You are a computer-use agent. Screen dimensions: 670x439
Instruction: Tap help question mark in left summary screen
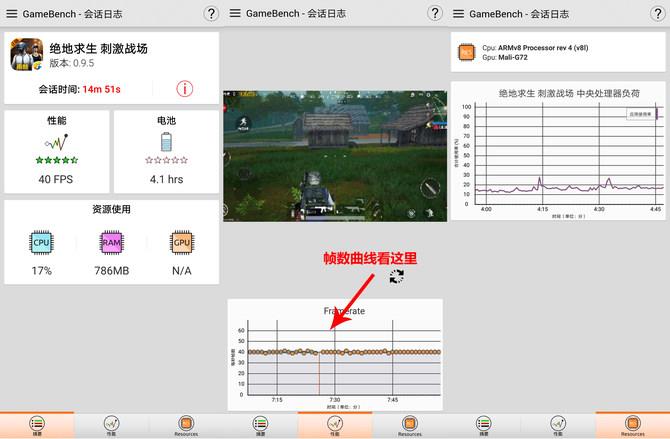(211, 14)
